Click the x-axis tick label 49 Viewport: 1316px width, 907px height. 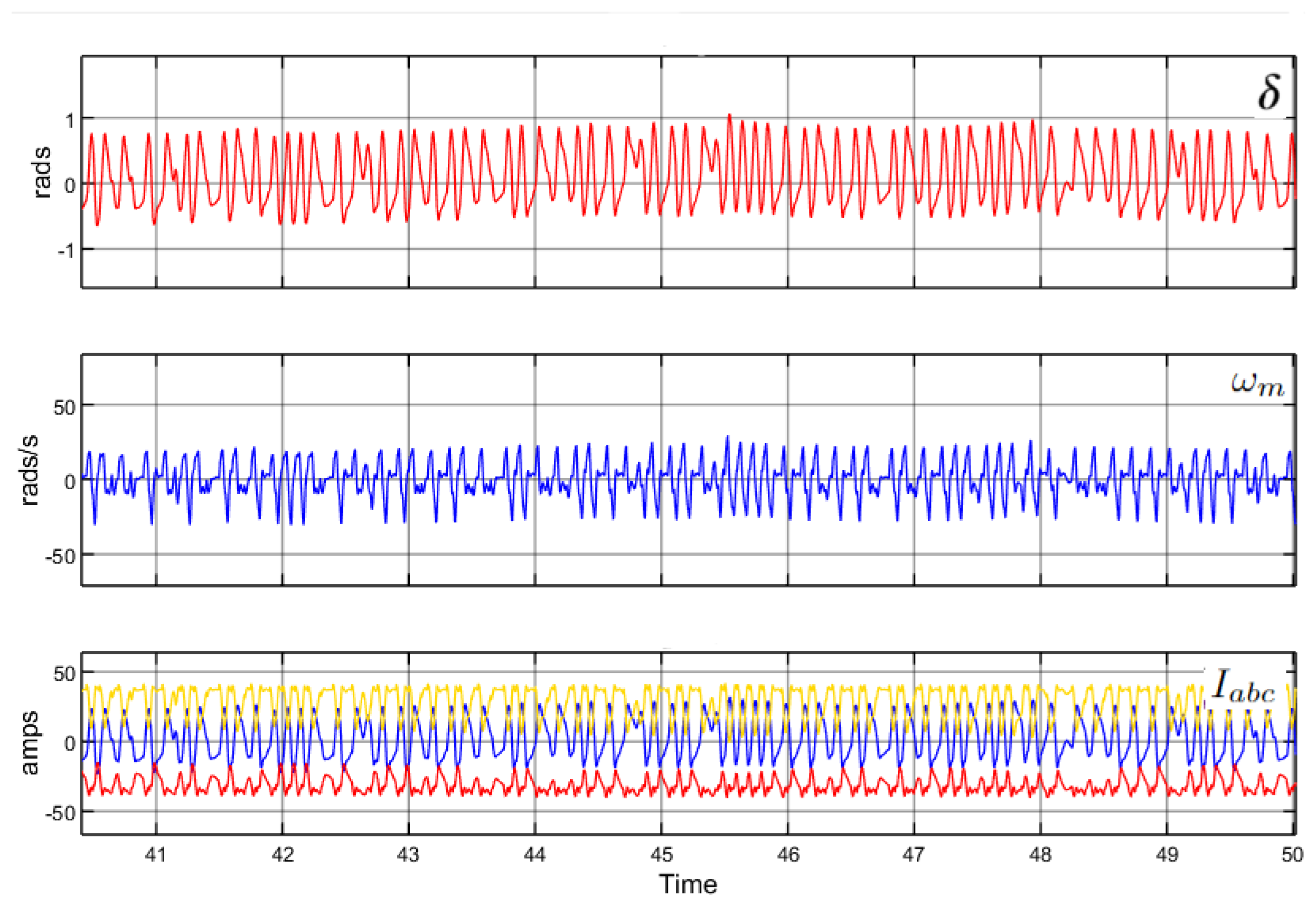[x=1167, y=855]
